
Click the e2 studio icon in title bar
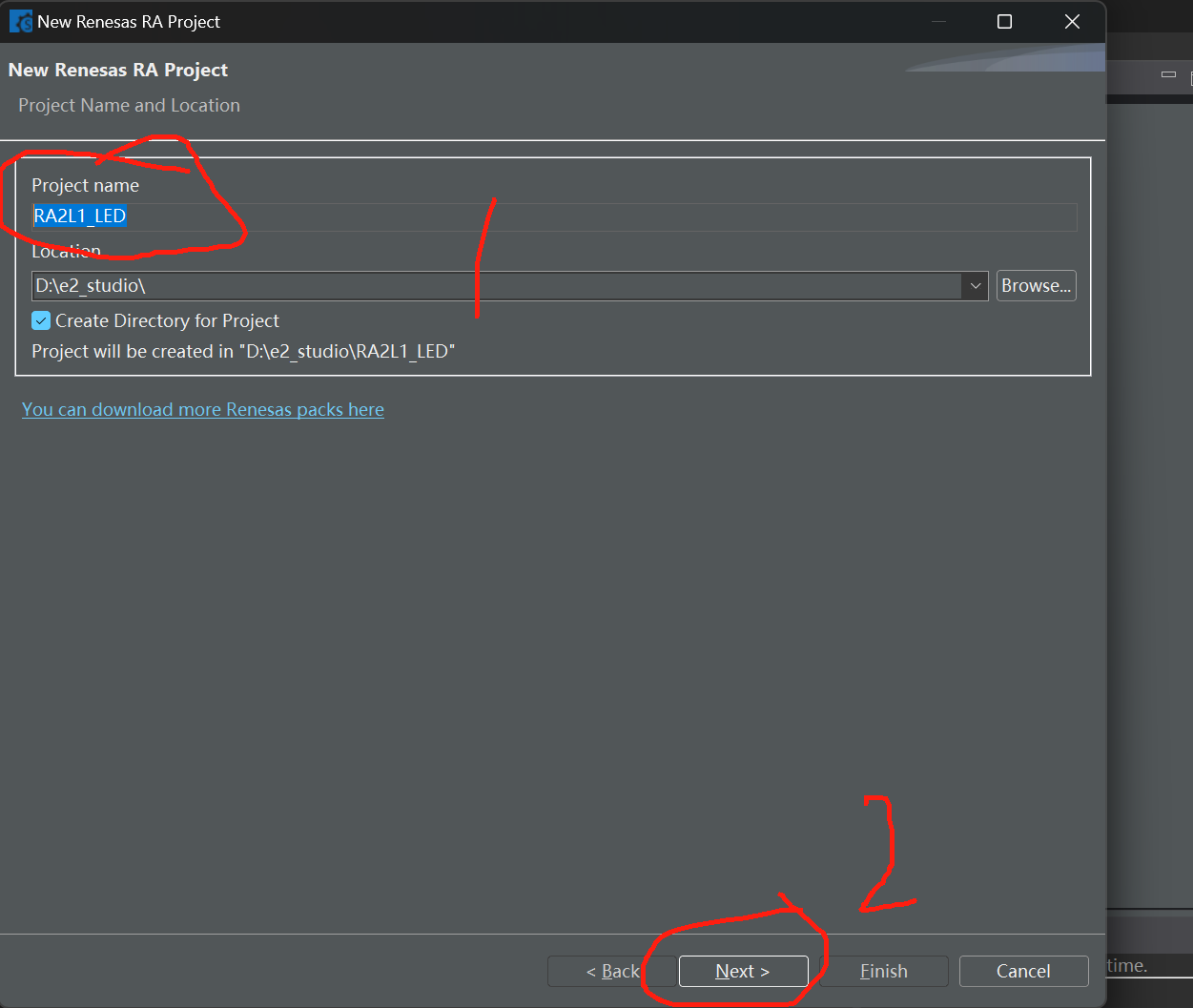pyautogui.click(x=20, y=21)
